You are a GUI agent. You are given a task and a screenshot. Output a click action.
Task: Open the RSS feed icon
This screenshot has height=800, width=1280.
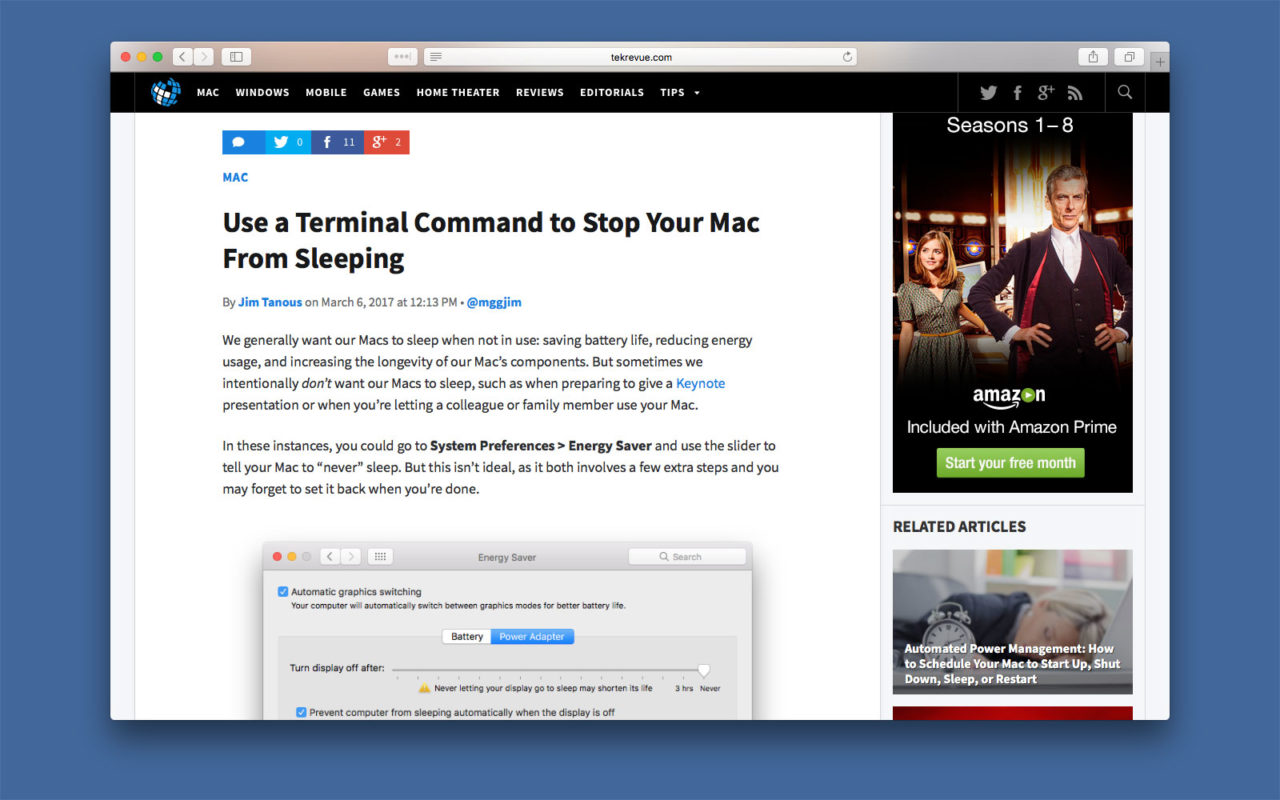(x=1075, y=92)
